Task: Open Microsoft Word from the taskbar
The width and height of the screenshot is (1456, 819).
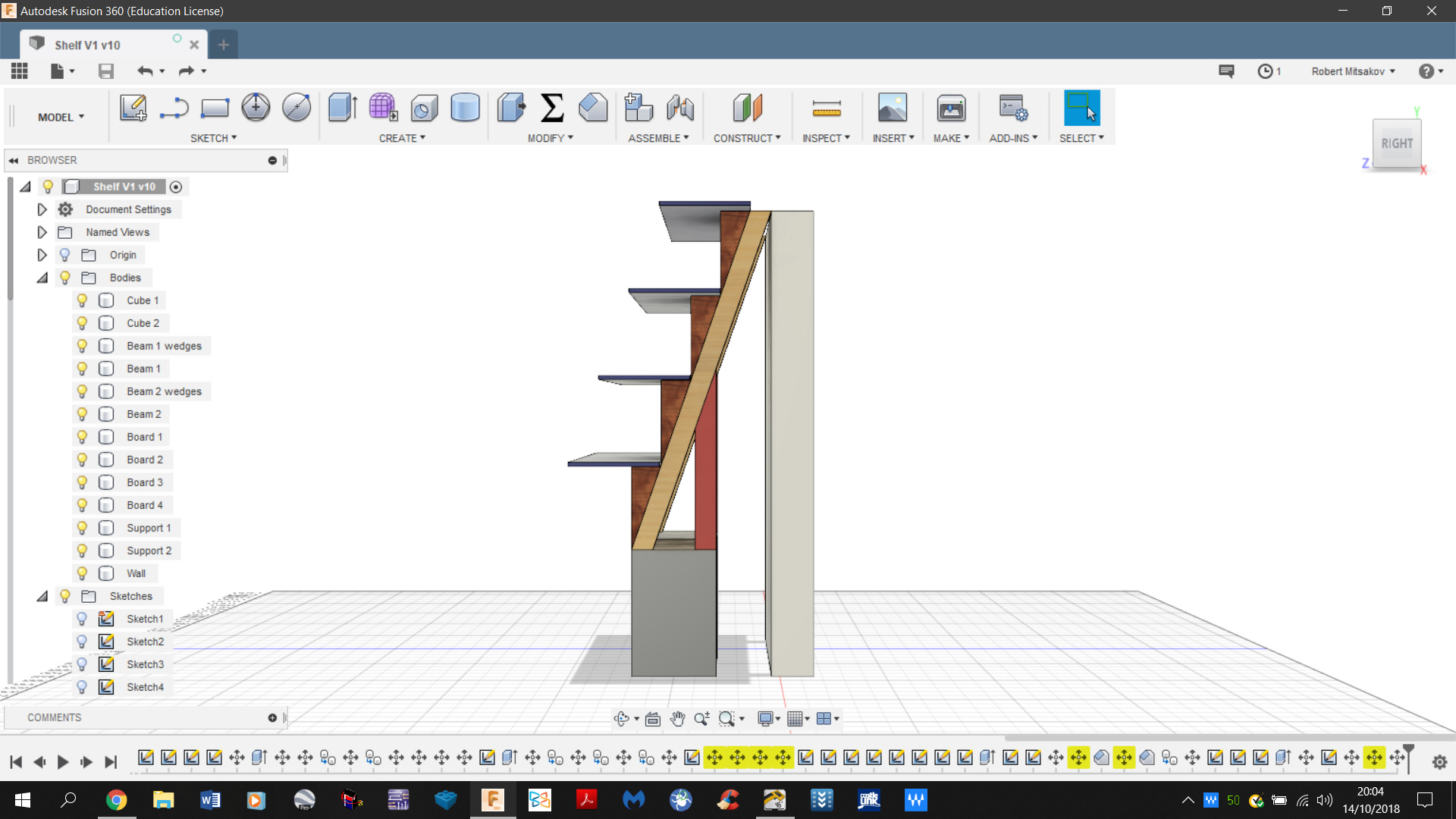Action: 210,800
